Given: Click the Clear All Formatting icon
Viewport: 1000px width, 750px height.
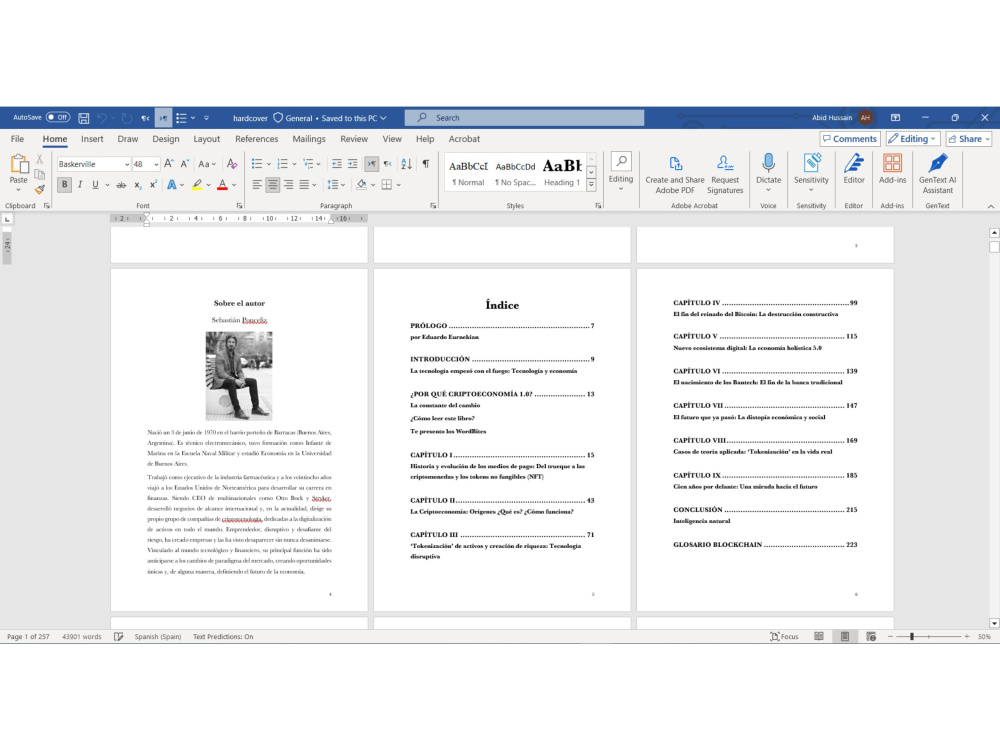Looking at the screenshot, I should tap(232, 164).
